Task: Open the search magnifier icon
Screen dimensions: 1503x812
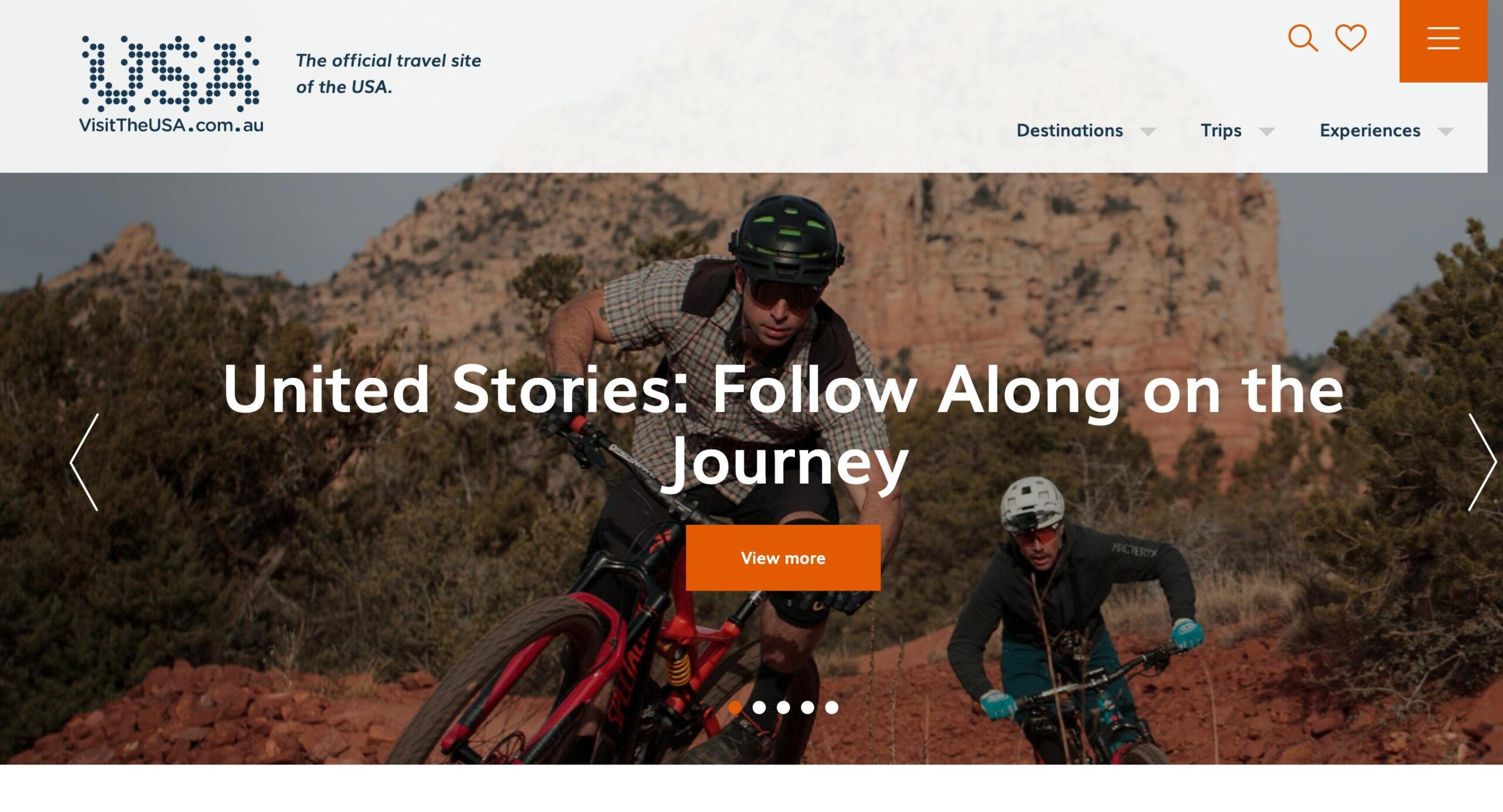Action: (x=1303, y=38)
